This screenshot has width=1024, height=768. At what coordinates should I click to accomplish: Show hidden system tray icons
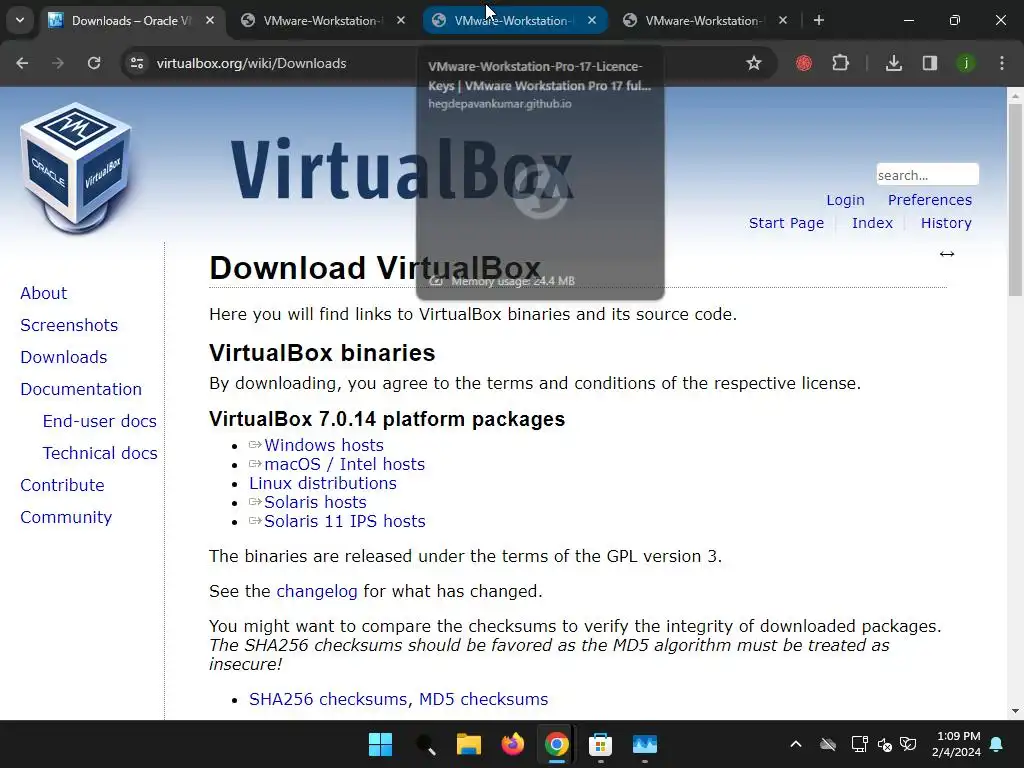click(795, 744)
